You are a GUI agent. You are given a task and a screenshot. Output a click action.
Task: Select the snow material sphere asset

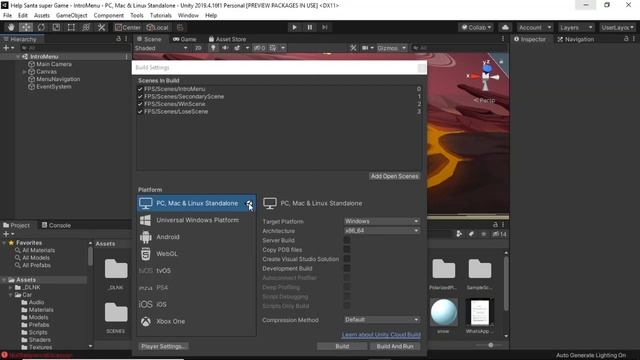(444, 312)
